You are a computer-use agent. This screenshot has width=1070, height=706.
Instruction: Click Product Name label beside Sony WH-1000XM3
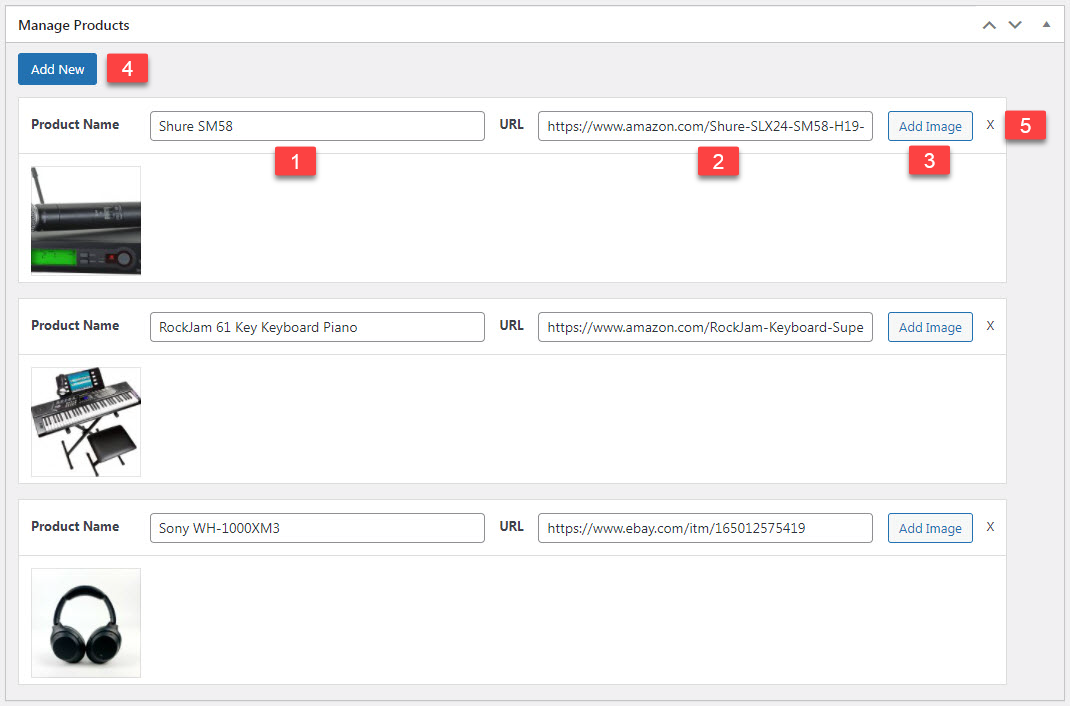75,526
